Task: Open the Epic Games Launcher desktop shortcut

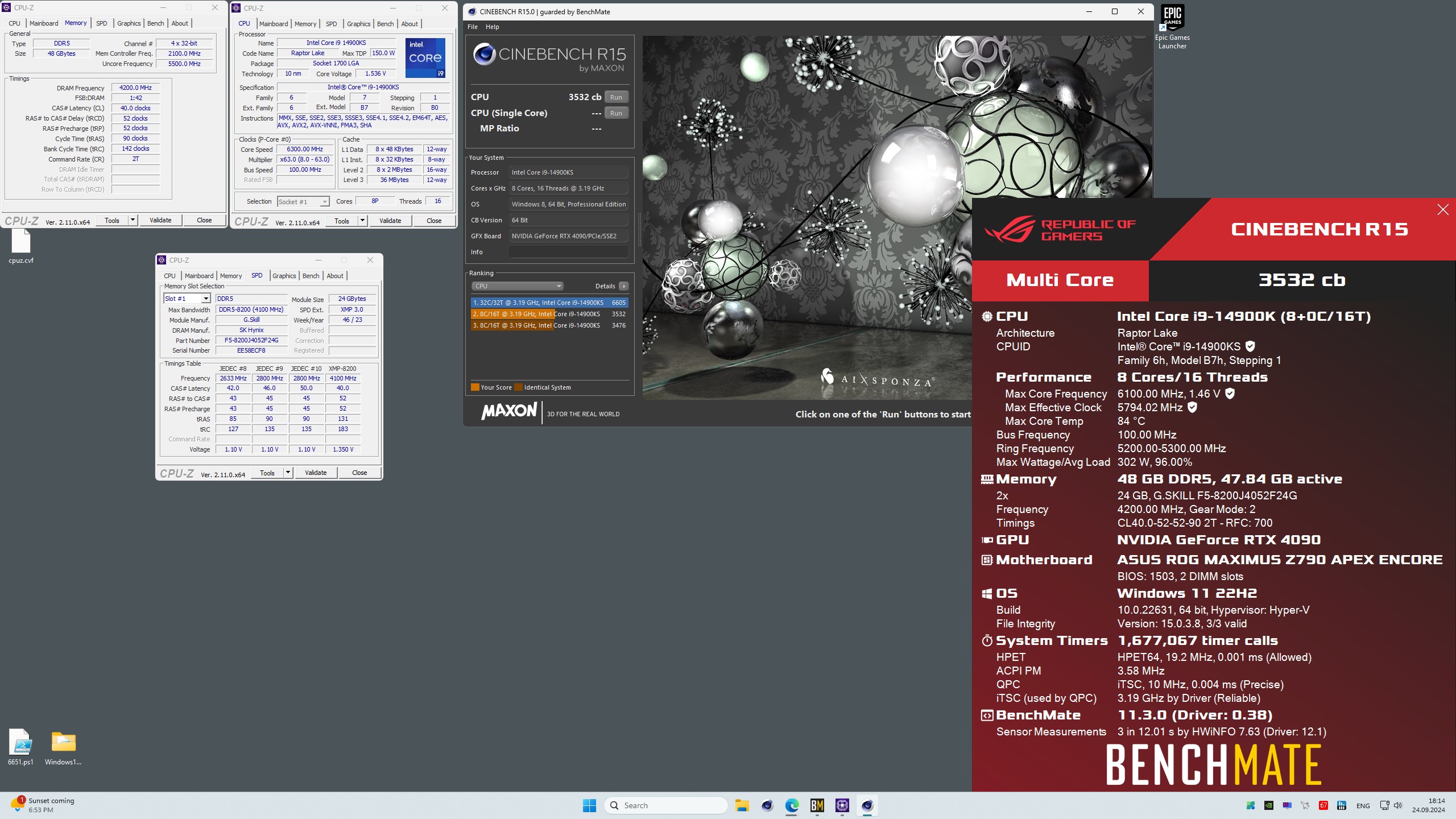Action: [x=1172, y=27]
